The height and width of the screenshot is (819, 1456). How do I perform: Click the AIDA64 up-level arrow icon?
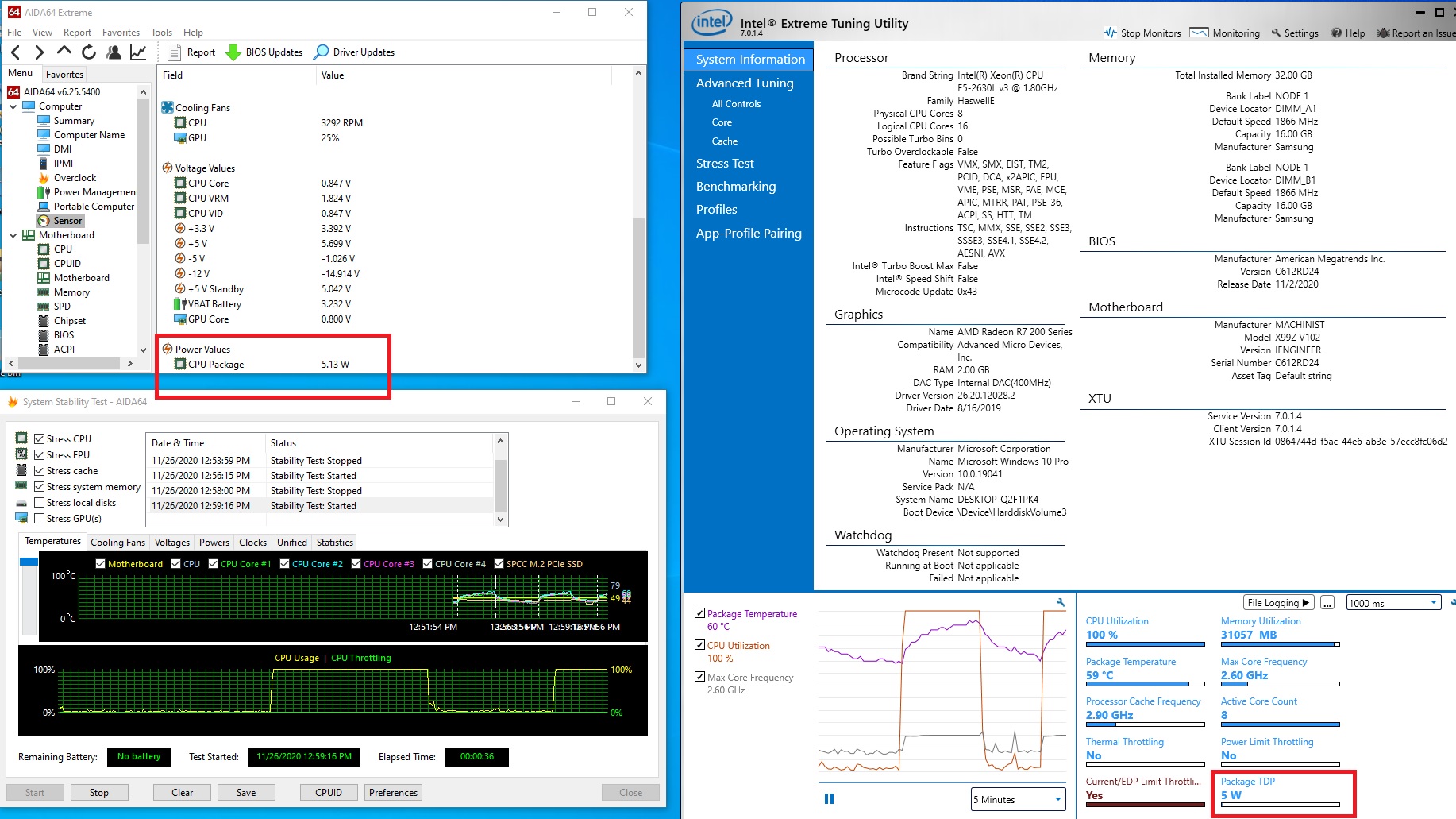64,52
